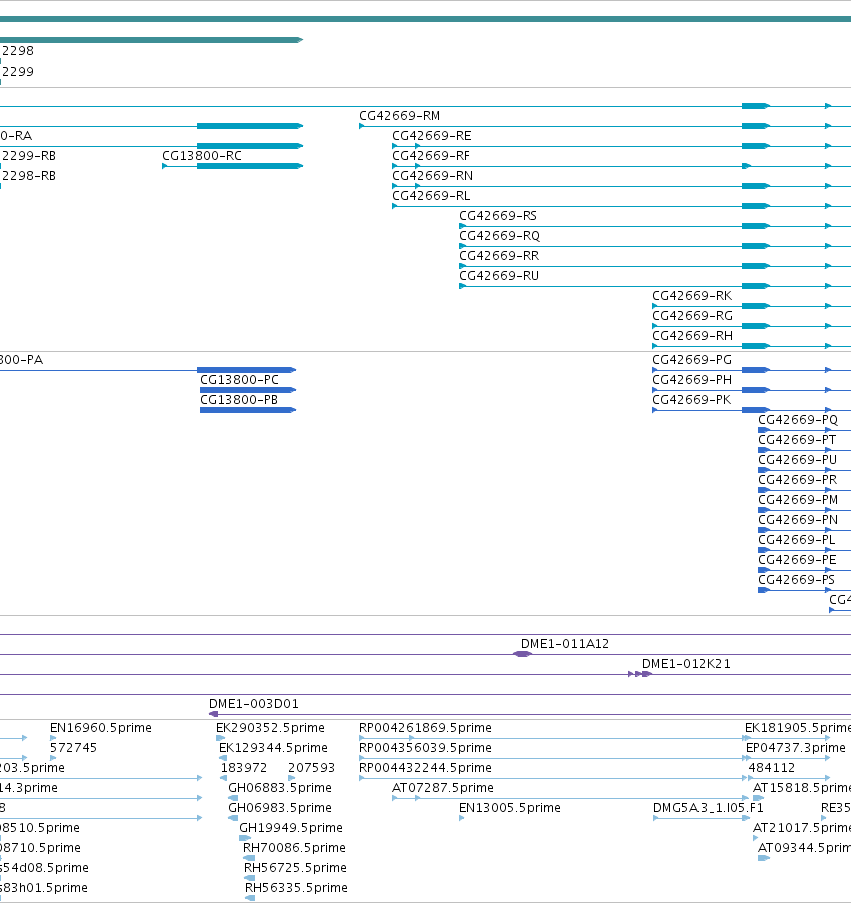Open the AT07287.5prime EST
This screenshot has height=903, width=851.
tap(443, 788)
